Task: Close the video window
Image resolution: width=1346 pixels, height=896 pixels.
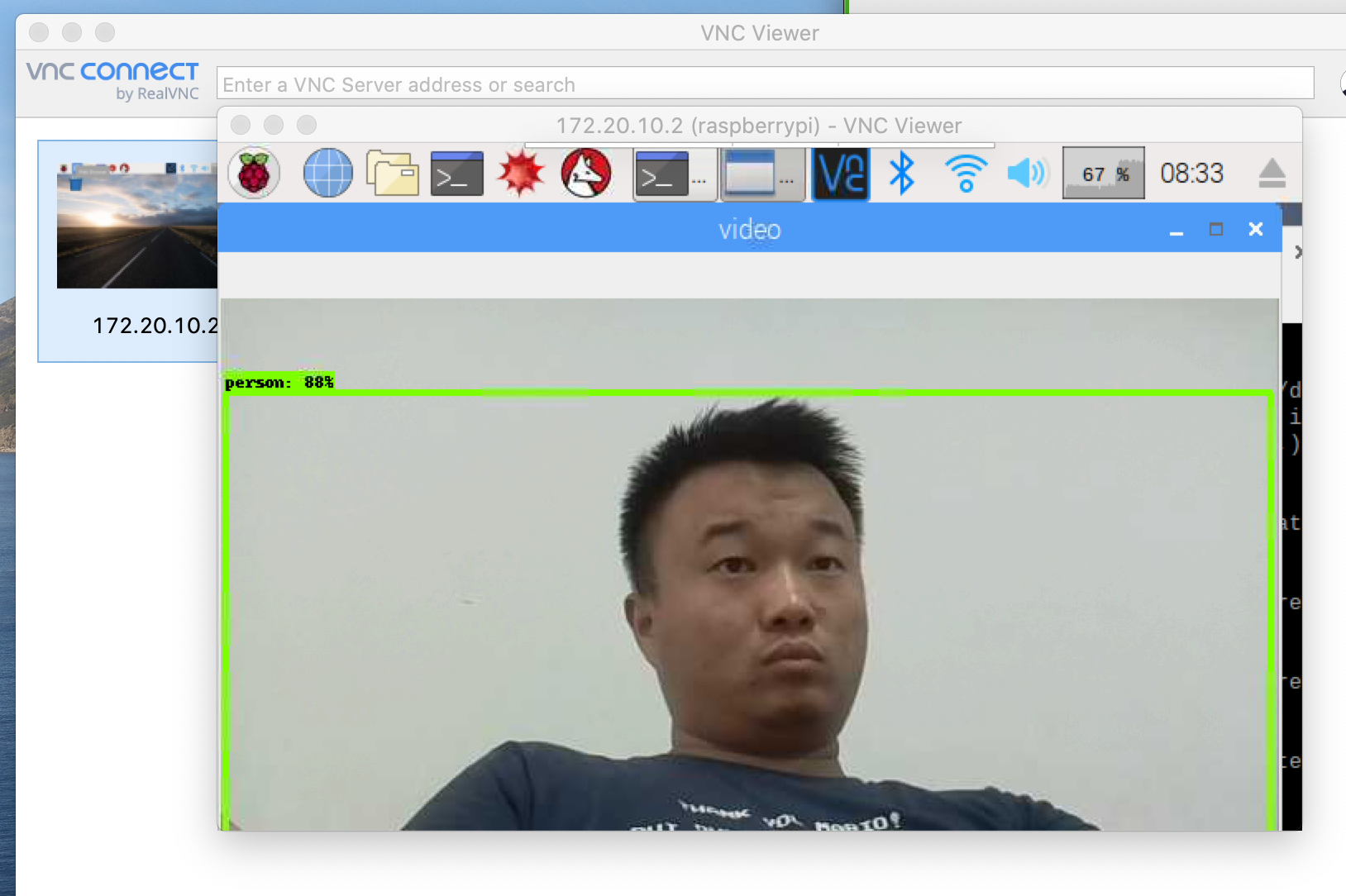Action: click(x=1255, y=229)
